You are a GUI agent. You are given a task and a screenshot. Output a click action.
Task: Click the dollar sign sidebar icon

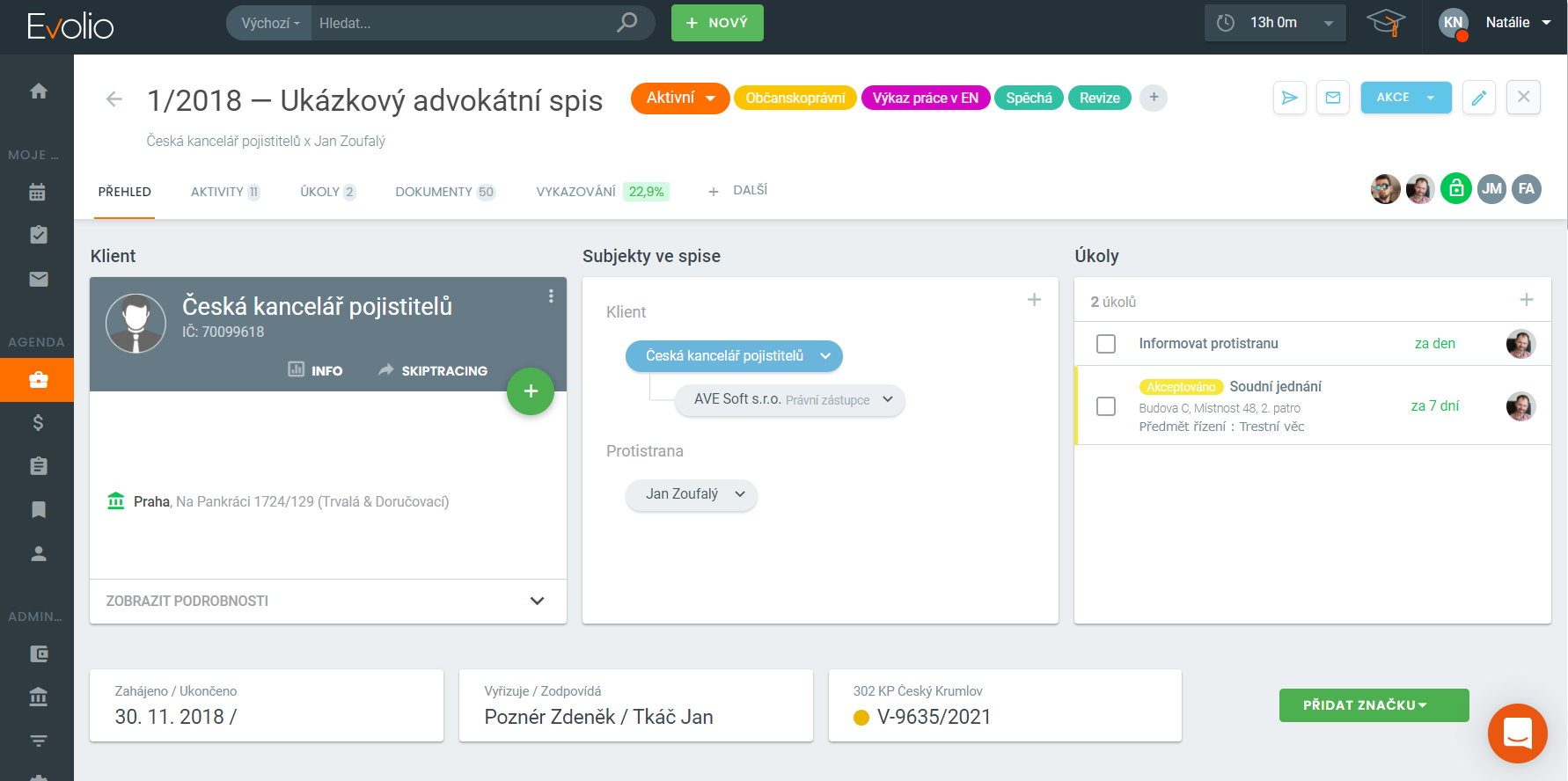38,423
